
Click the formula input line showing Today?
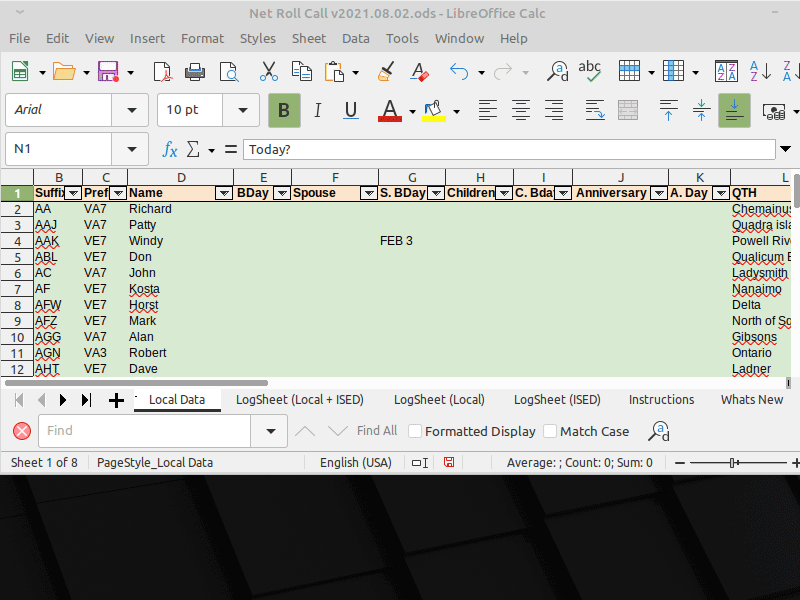[x=509, y=149]
